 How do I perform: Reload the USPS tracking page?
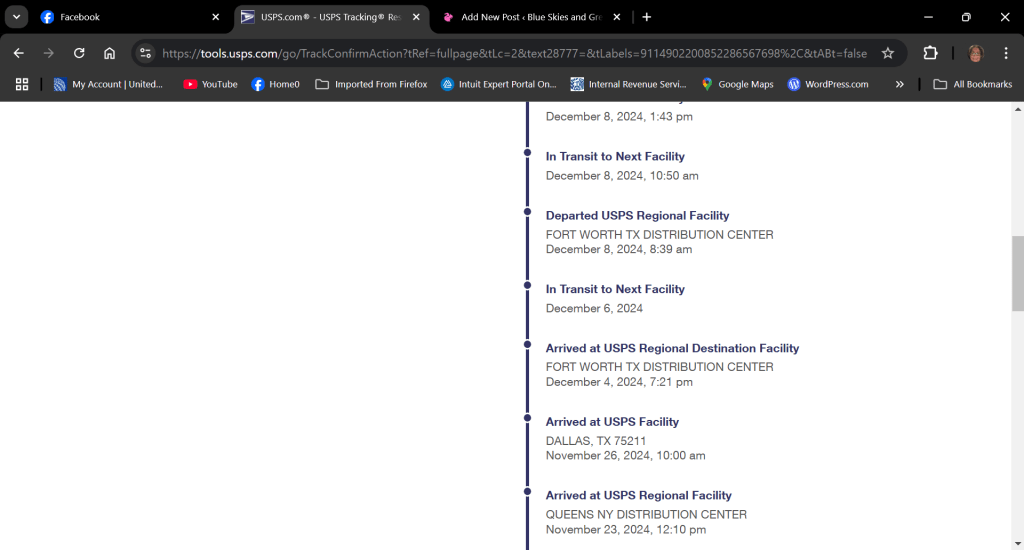pos(79,53)
